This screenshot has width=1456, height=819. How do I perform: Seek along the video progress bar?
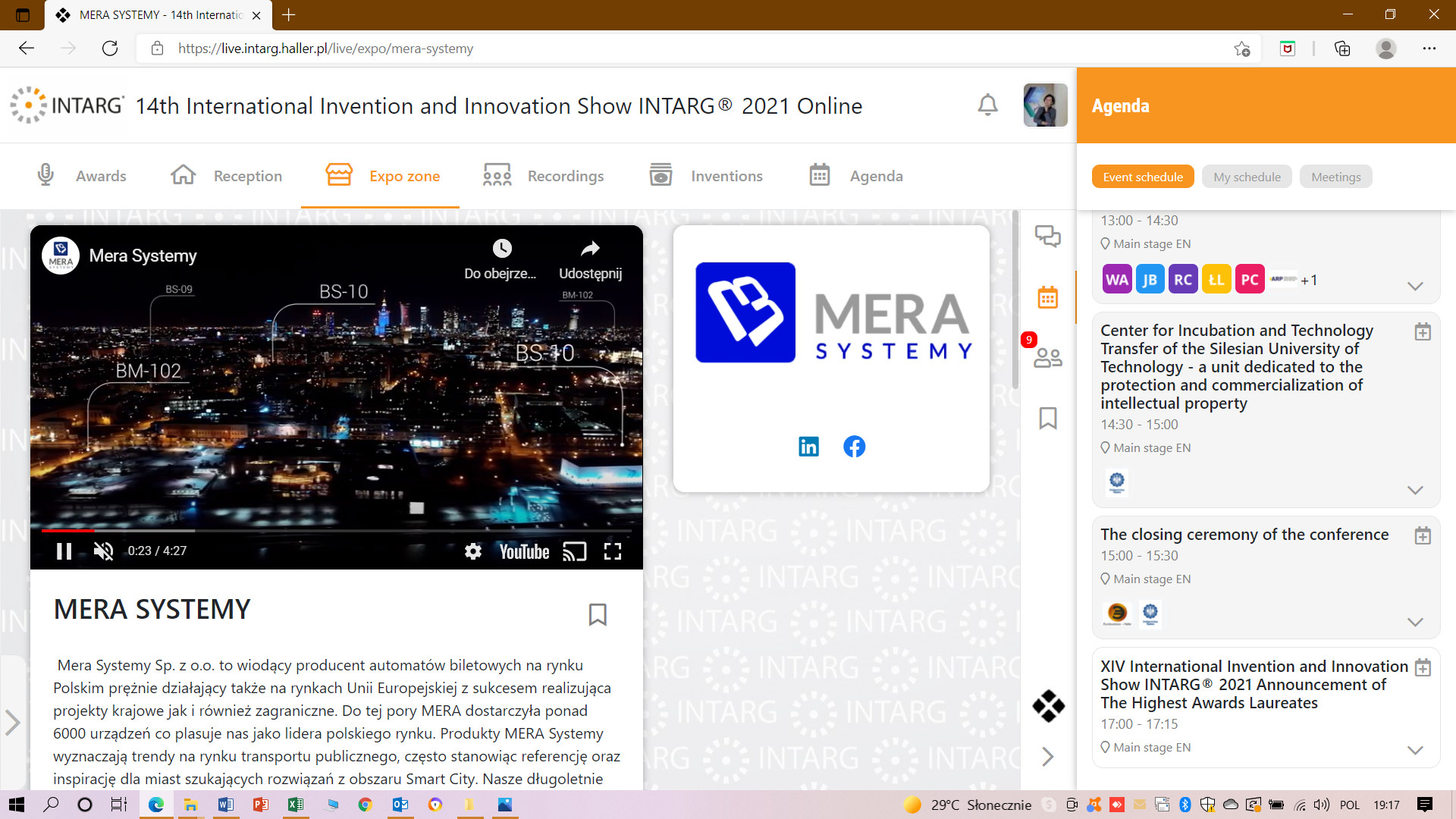click(x=337, y=530)
